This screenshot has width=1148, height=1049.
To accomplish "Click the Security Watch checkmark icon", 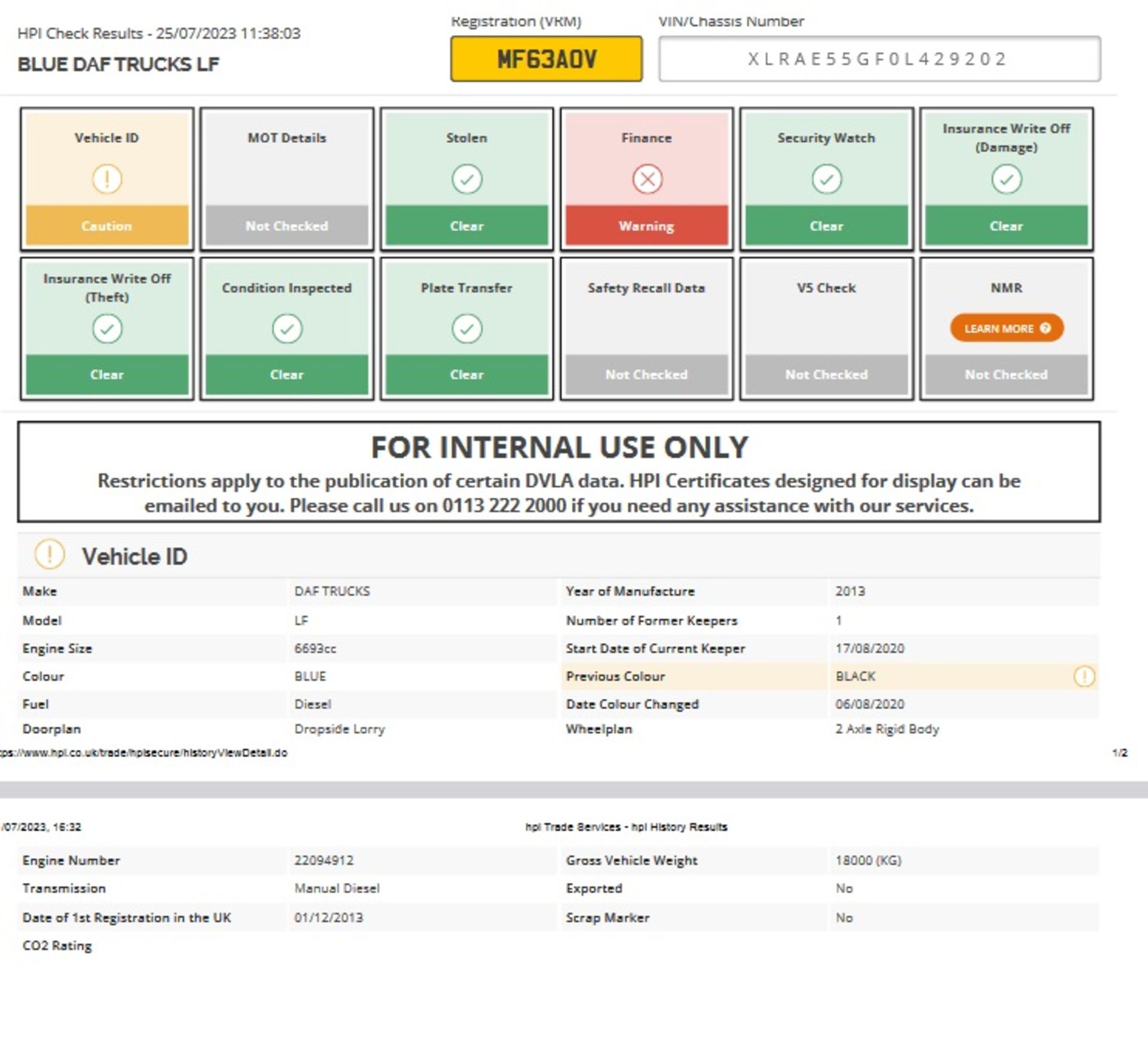I will [827, 179].
